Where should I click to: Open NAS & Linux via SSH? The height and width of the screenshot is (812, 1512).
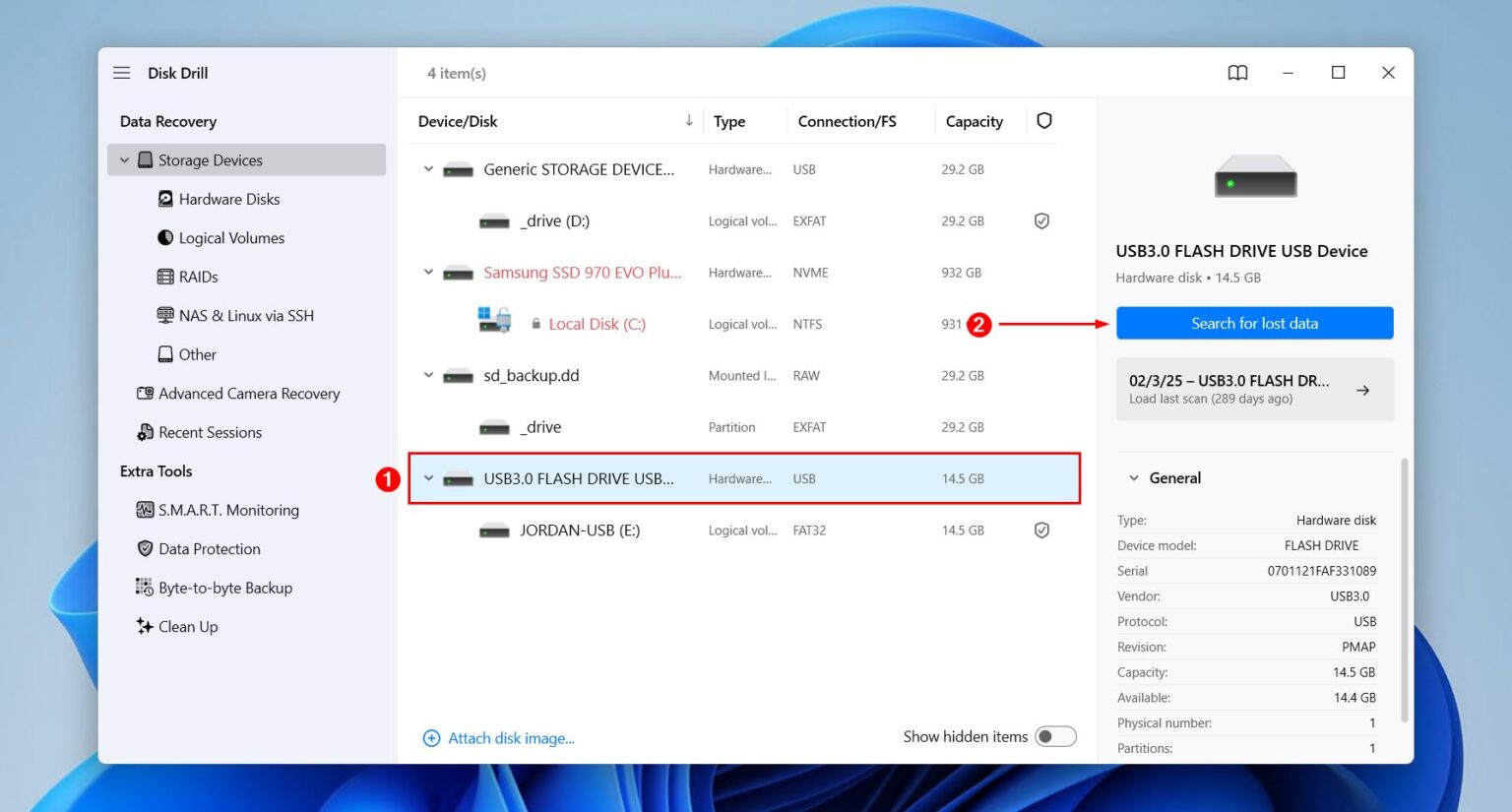click(x=246, y=315)
